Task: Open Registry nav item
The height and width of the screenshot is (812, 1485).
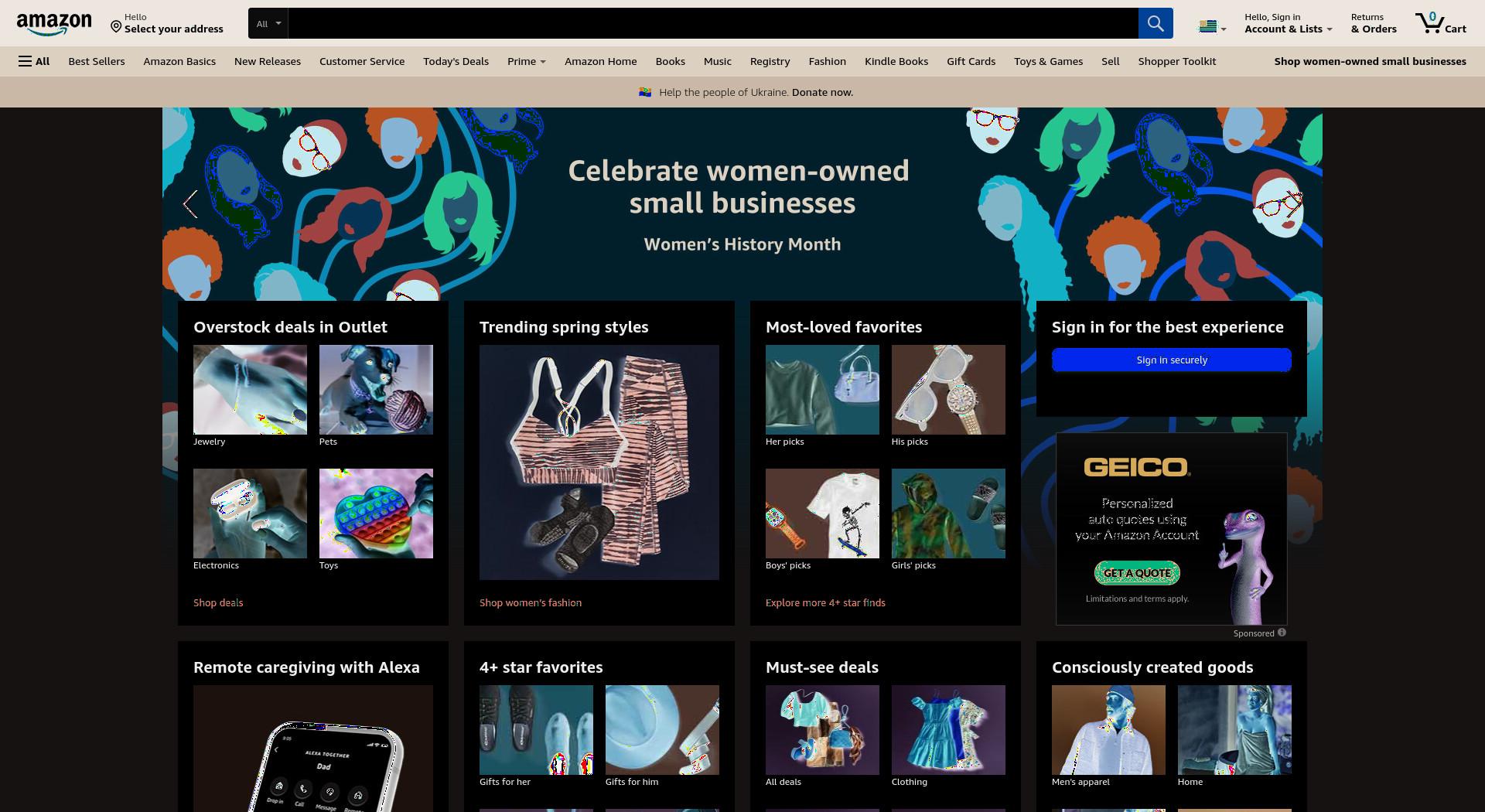Action: coord(770,61)
